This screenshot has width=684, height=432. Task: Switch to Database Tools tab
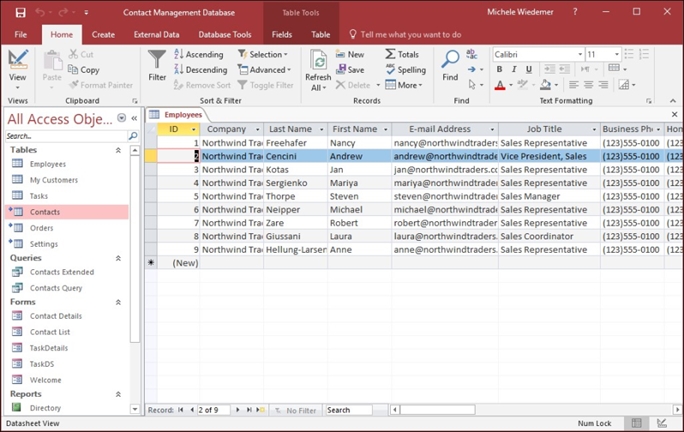point(225,34)
